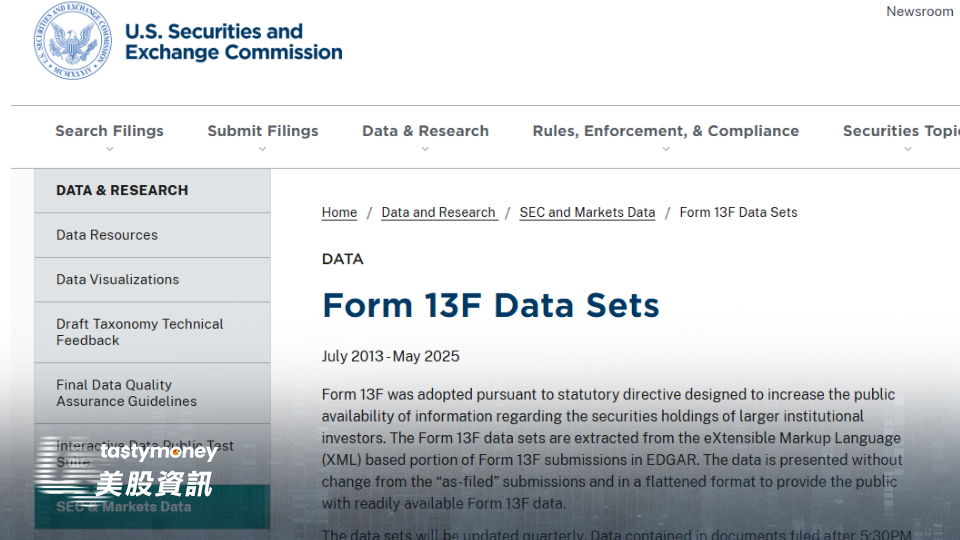The image size is (960, 540).
Task: Select SEC & Markets Data sidebar item
Action: point(152,507)
